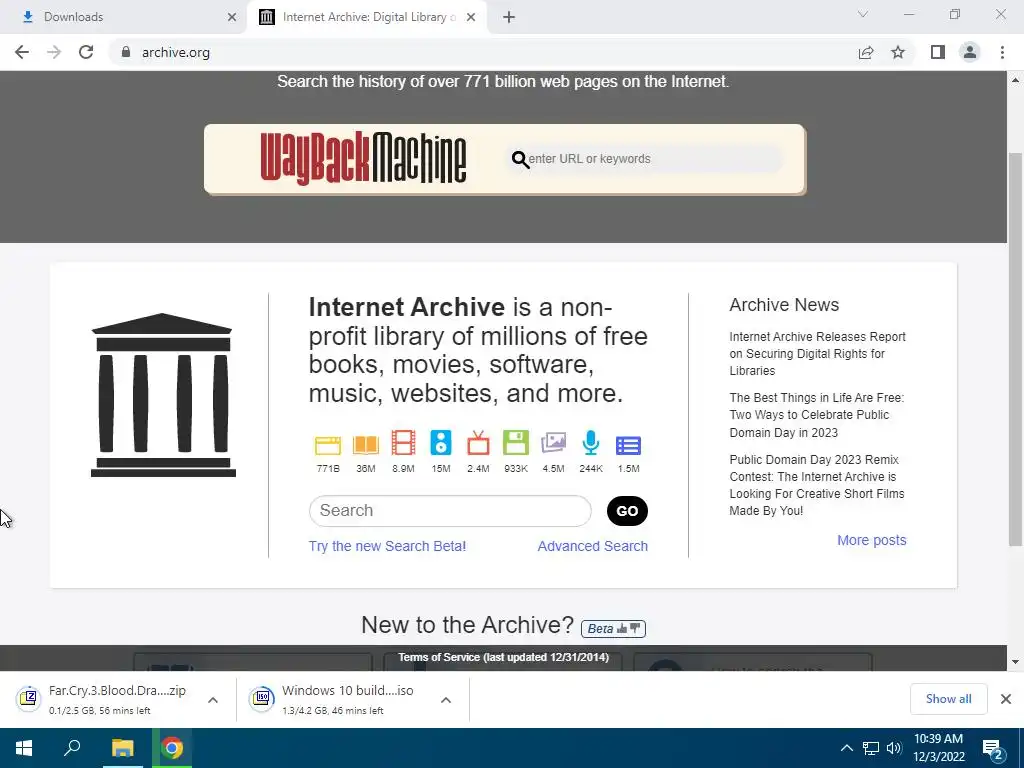Open Chrome three-dot menu
This screenshot has height=768, width=1024.
pyautogui.click(x=1002, y=52)
